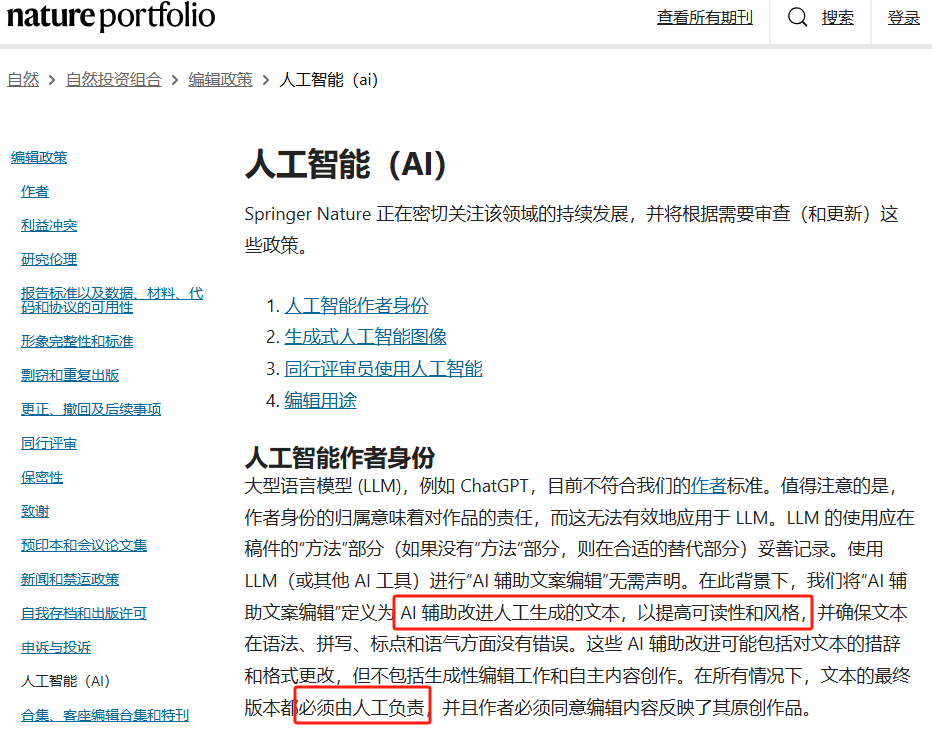Open 研究伦理 sidebar page

49,260
